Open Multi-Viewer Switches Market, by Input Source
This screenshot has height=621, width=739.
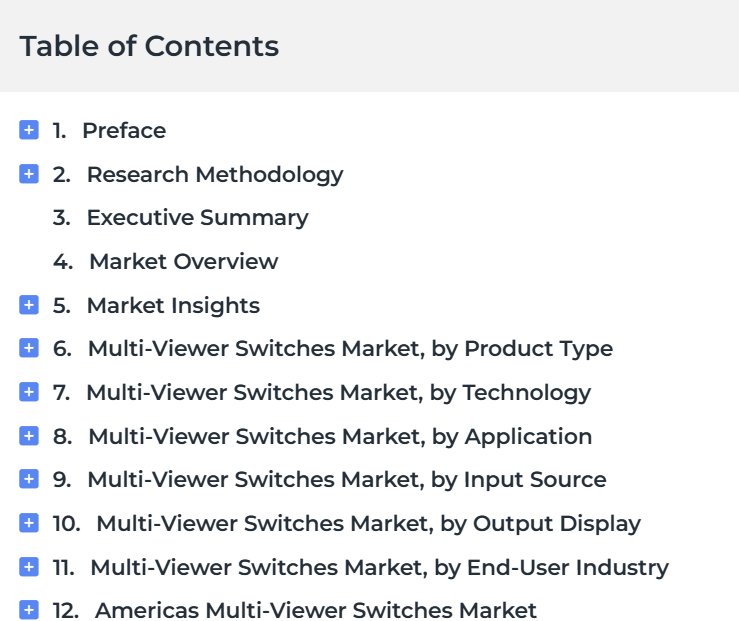347,480
